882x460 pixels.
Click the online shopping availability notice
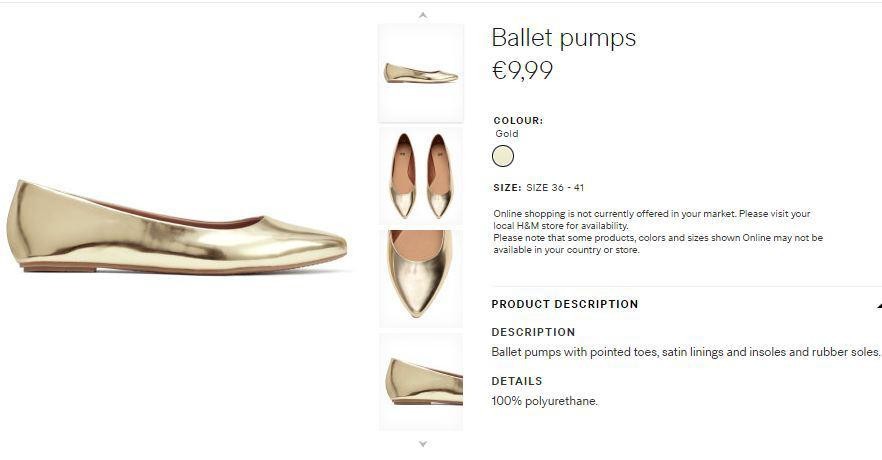pyautogui.click(x=658, y=232)
